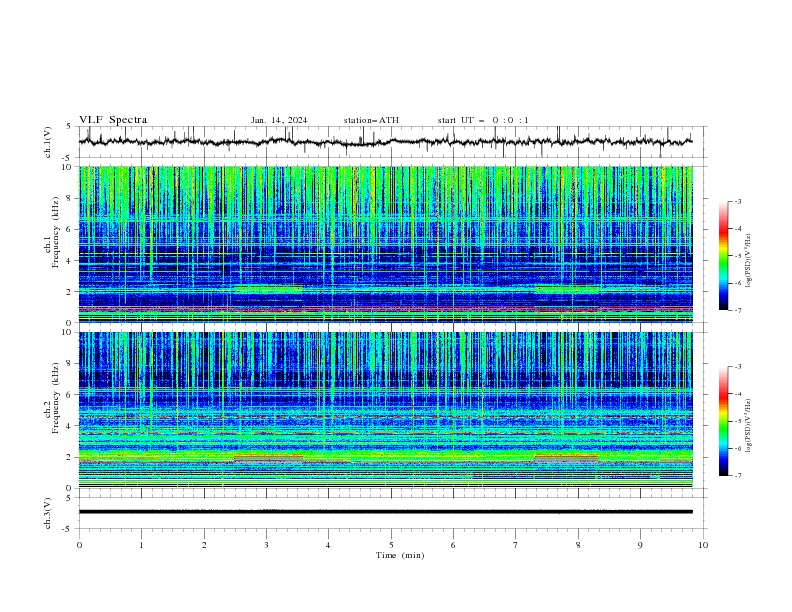Click time axis tick label "7"
The width and height of the screenshot is (792, 612).
516,545
